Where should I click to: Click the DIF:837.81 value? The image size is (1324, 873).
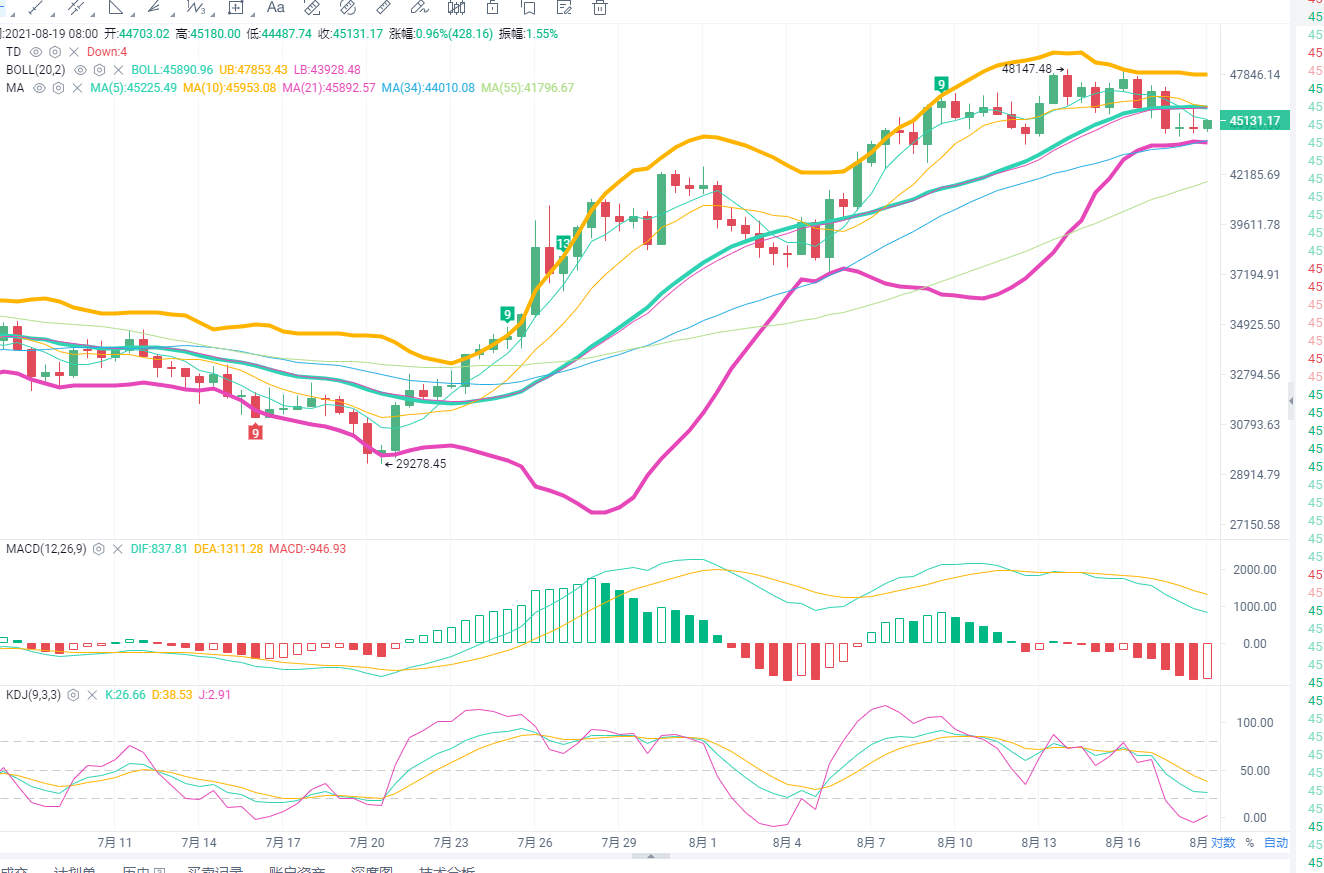coord(160,549)
